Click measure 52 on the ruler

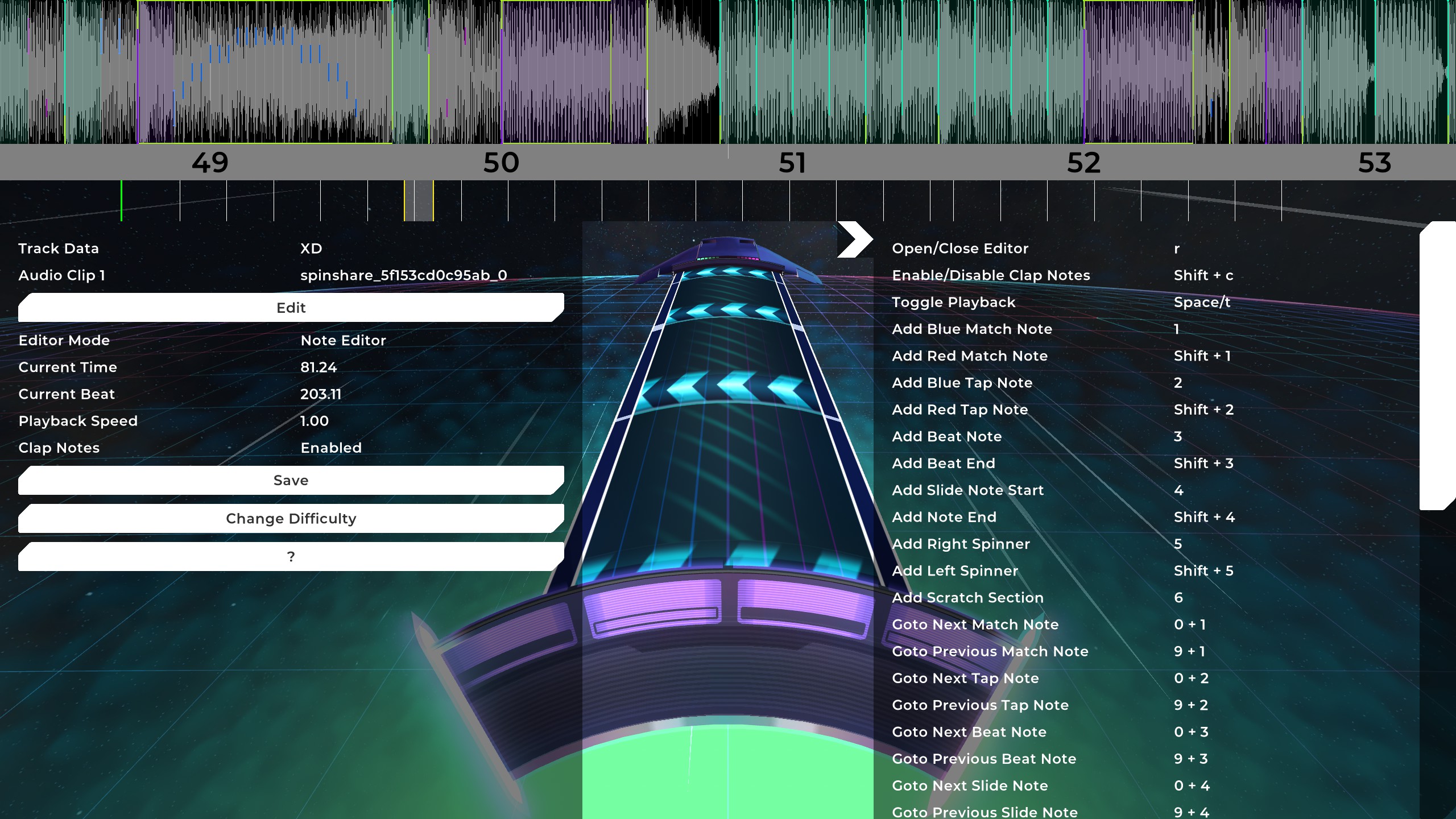click(1083, 163)
